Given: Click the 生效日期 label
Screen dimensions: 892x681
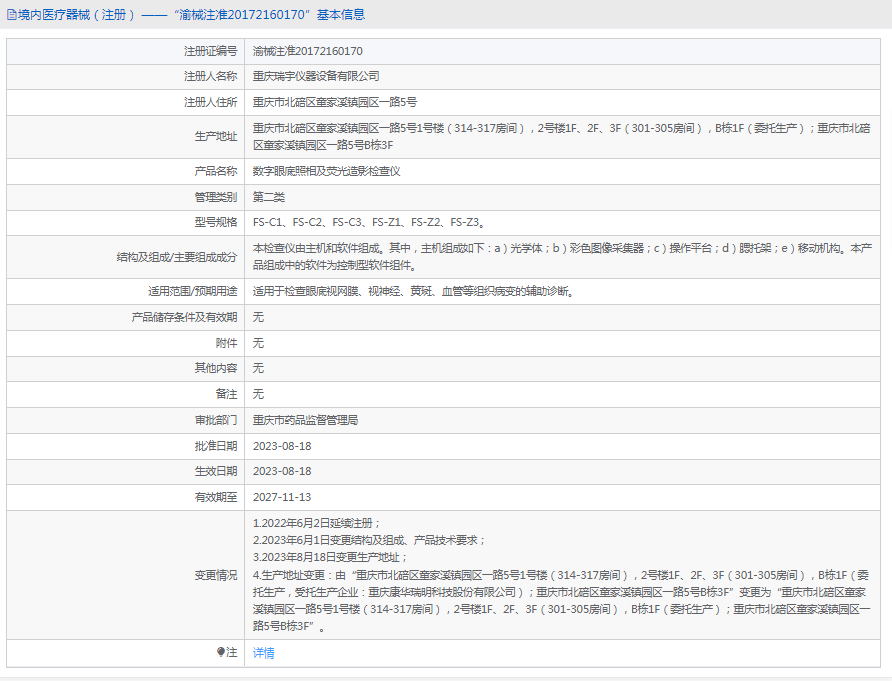Looking at the screenshot, I should pyautogui.click(x=216, y=472).
